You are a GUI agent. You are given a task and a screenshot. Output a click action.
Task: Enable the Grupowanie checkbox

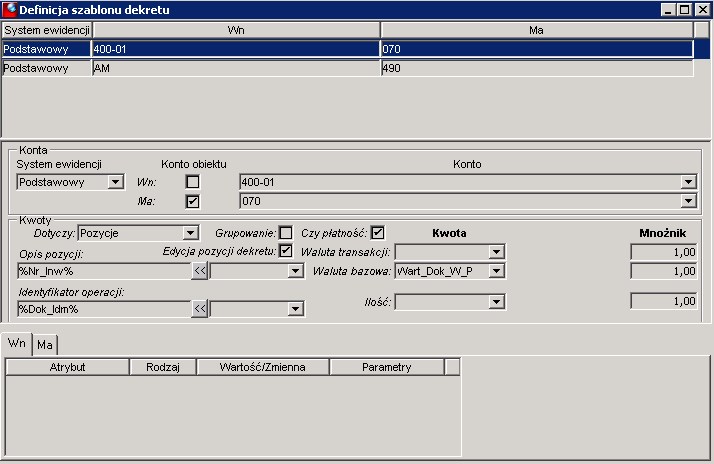pyautogui.click(x=286, y=233)
